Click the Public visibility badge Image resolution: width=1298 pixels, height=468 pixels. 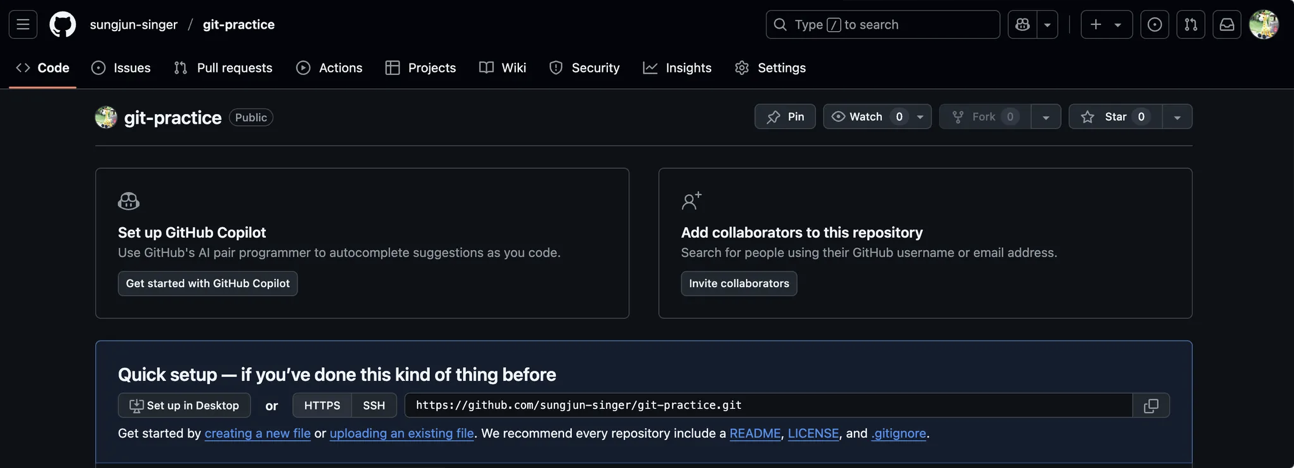[x=251, y=117]
